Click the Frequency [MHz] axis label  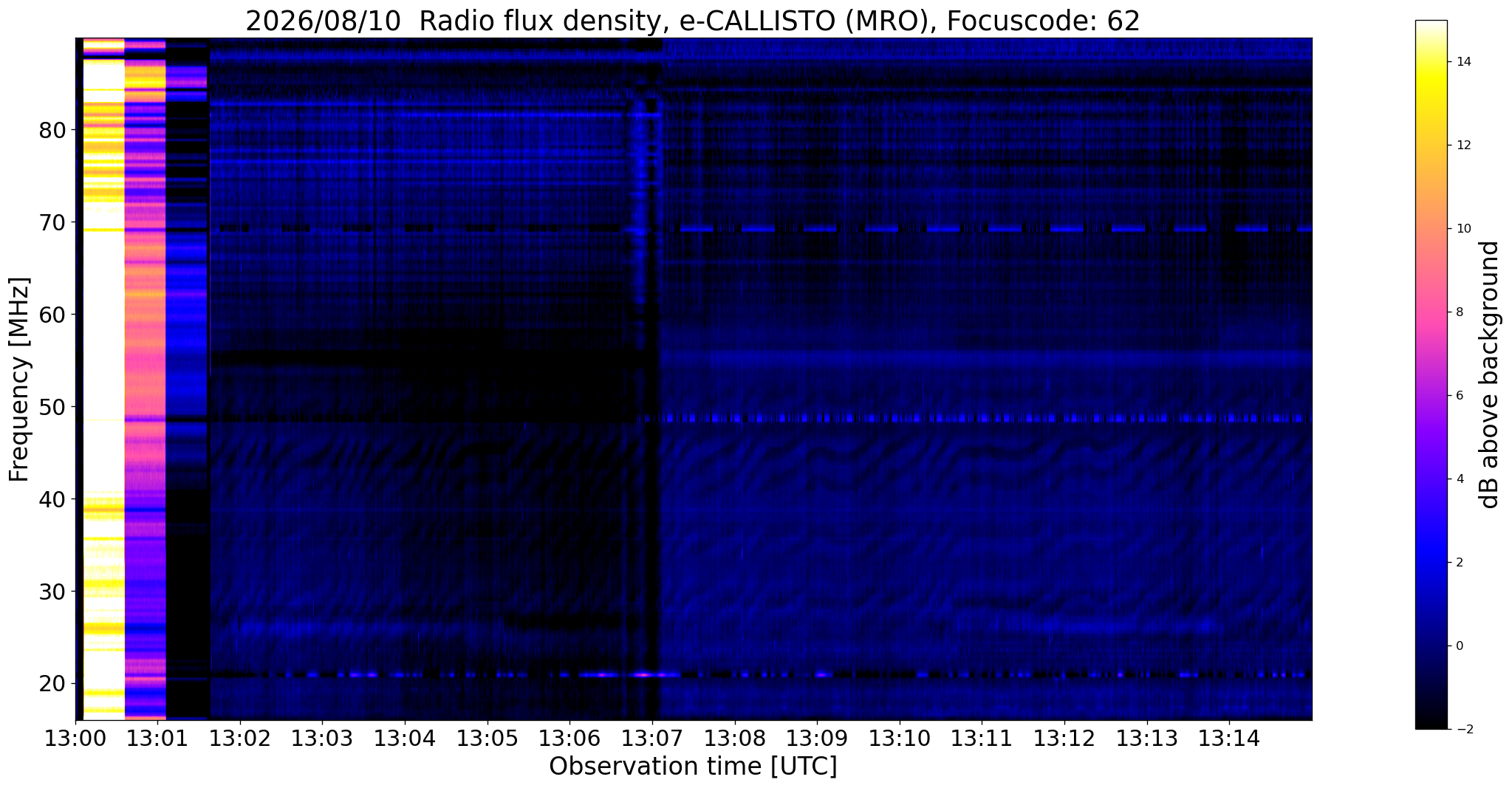20,379
